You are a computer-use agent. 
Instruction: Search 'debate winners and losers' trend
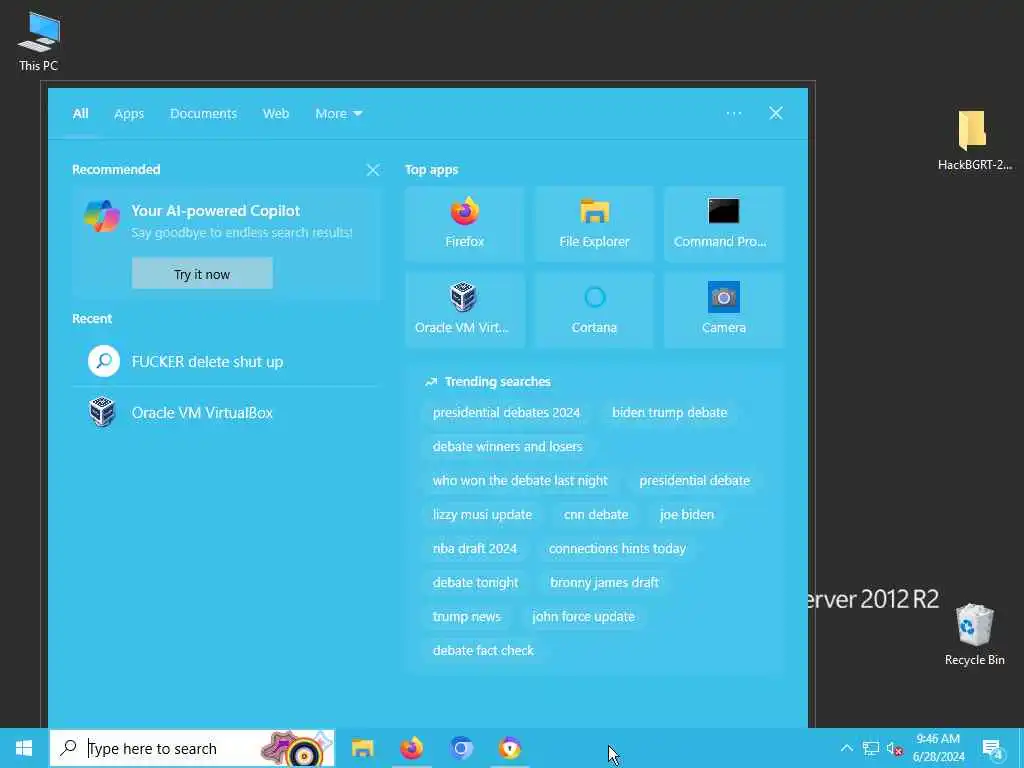click(x=507, y=447)
